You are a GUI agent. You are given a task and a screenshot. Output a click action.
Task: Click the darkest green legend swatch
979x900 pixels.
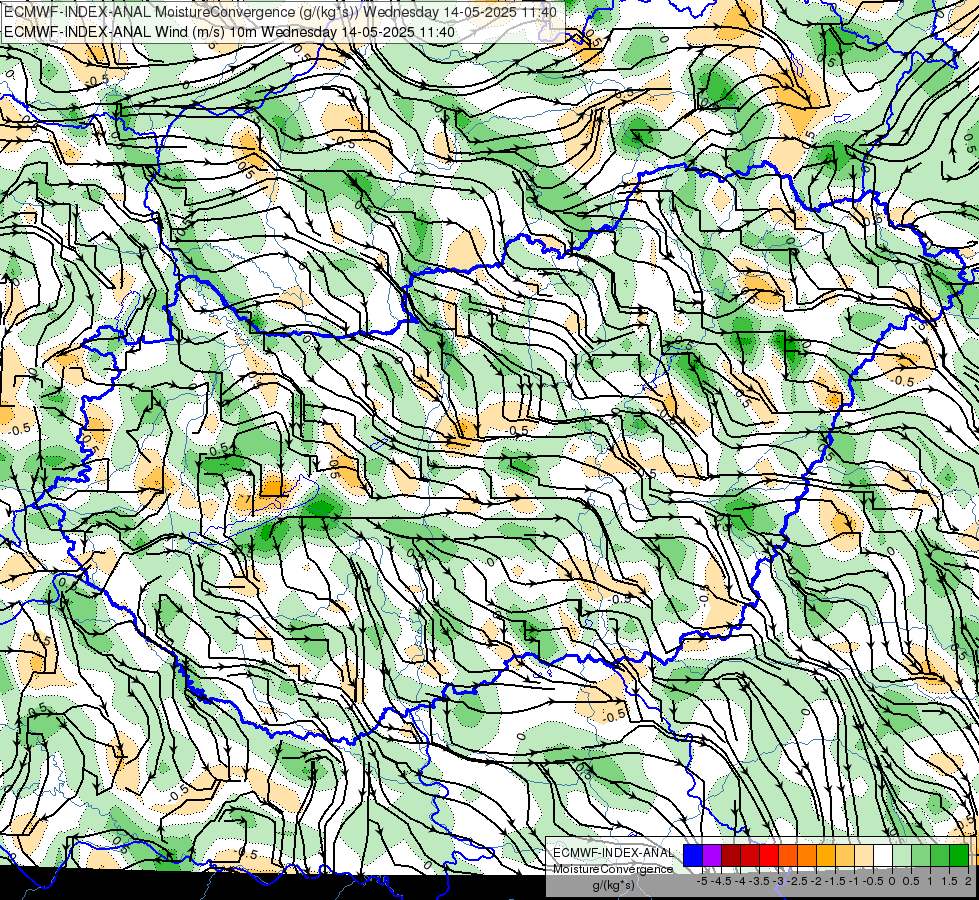coord(959,855)
